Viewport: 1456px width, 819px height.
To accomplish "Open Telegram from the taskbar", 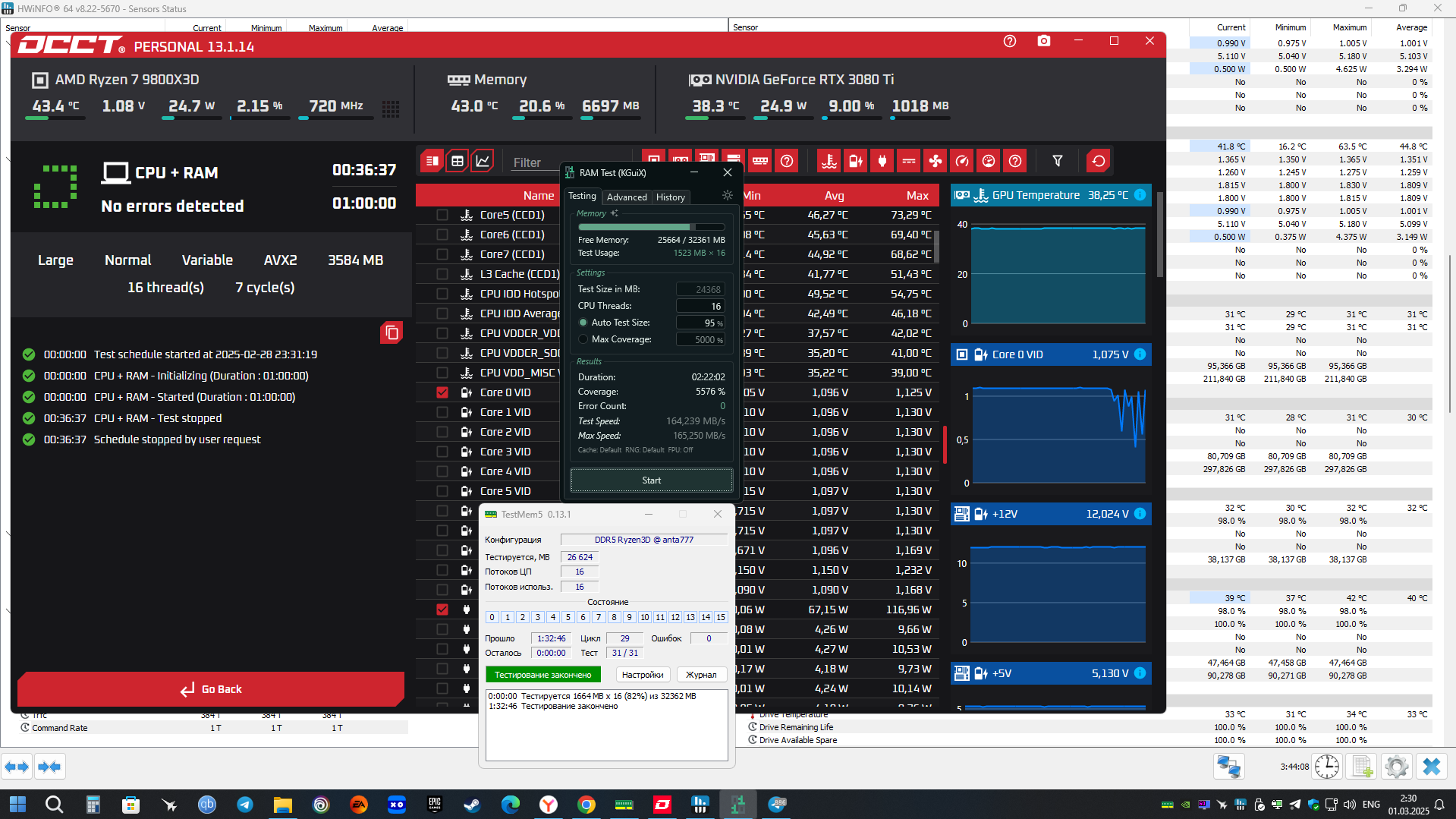I will click(x=244, y=804).
